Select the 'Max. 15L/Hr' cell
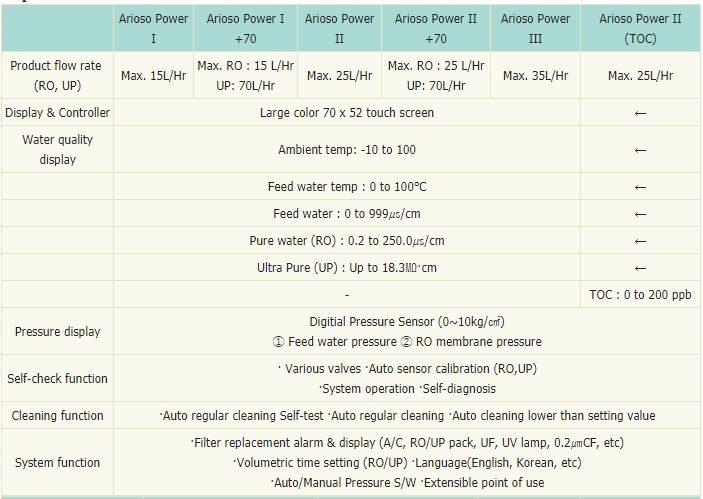 153,75
